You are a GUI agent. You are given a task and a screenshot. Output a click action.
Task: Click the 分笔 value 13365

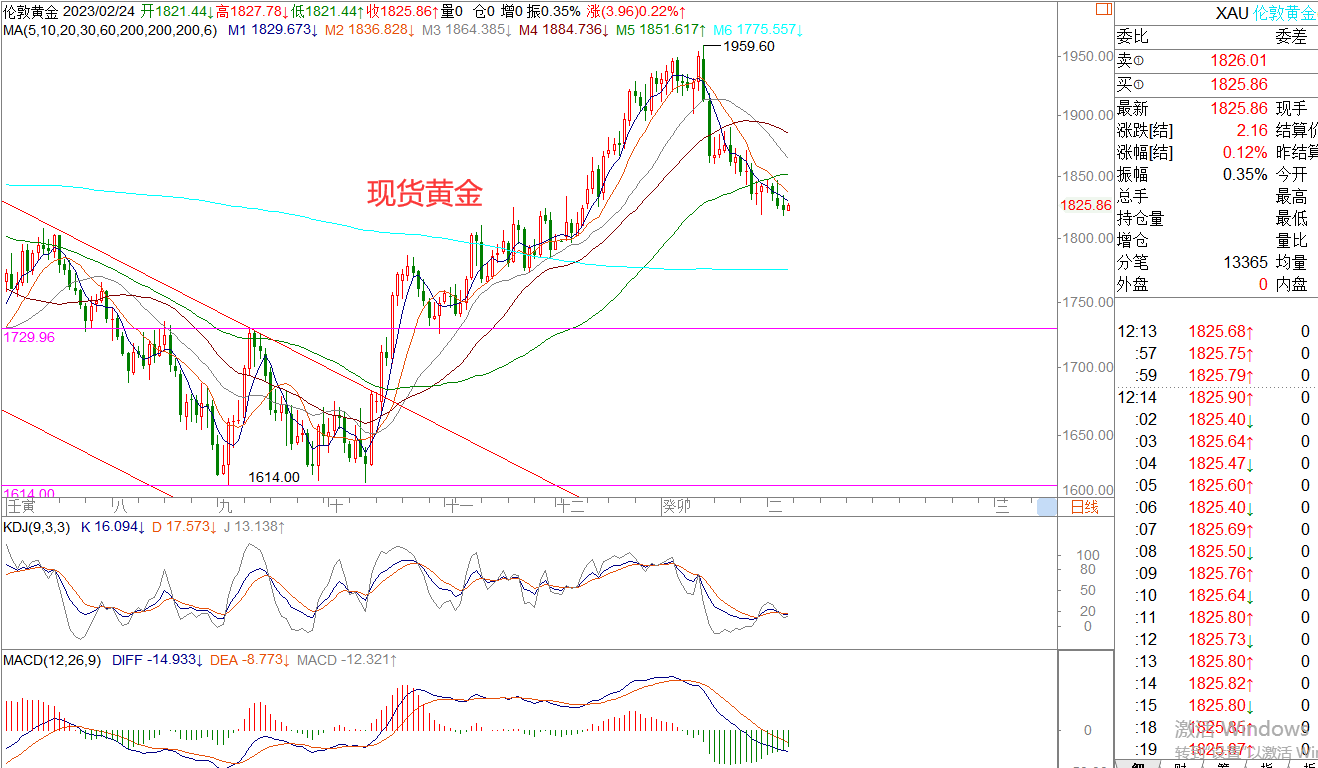tap(1247, 263)
